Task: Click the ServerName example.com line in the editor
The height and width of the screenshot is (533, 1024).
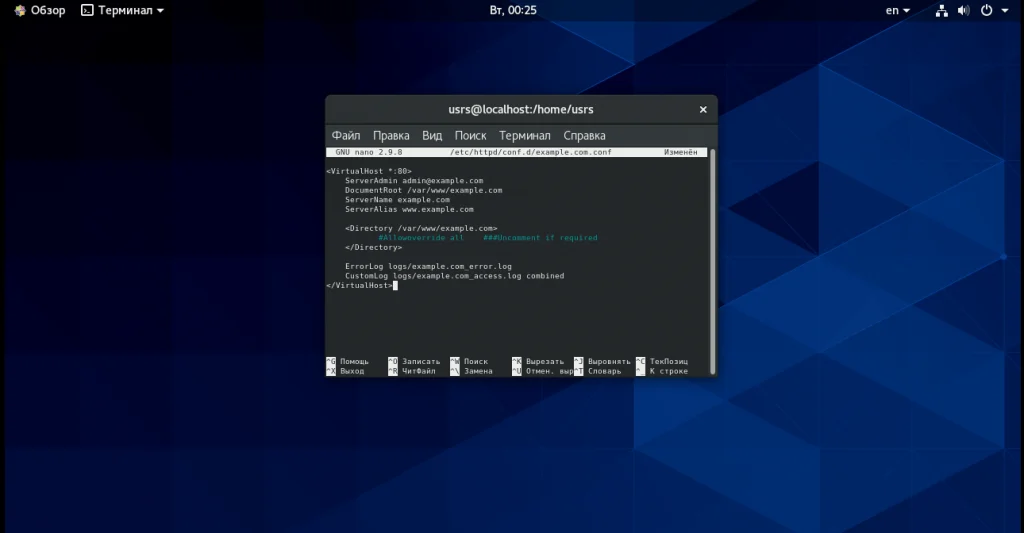Action: point(397,200)
